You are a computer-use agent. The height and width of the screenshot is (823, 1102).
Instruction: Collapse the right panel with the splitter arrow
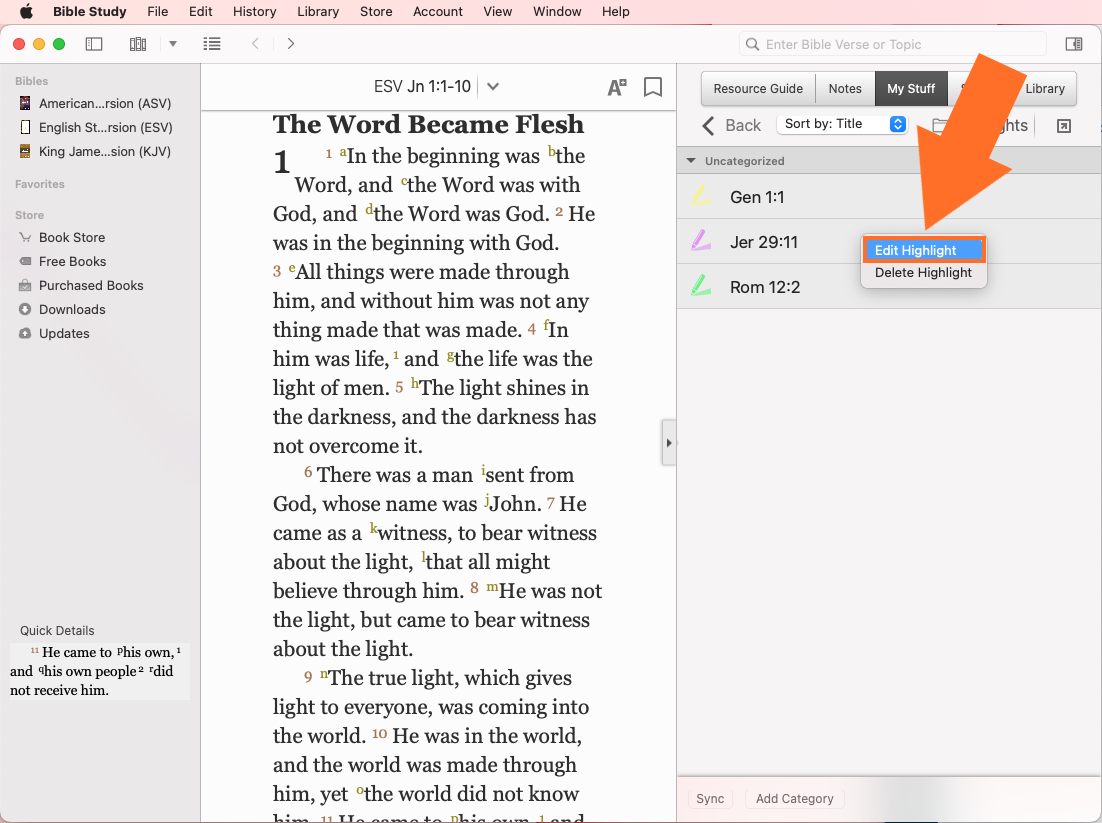(668, 443)
